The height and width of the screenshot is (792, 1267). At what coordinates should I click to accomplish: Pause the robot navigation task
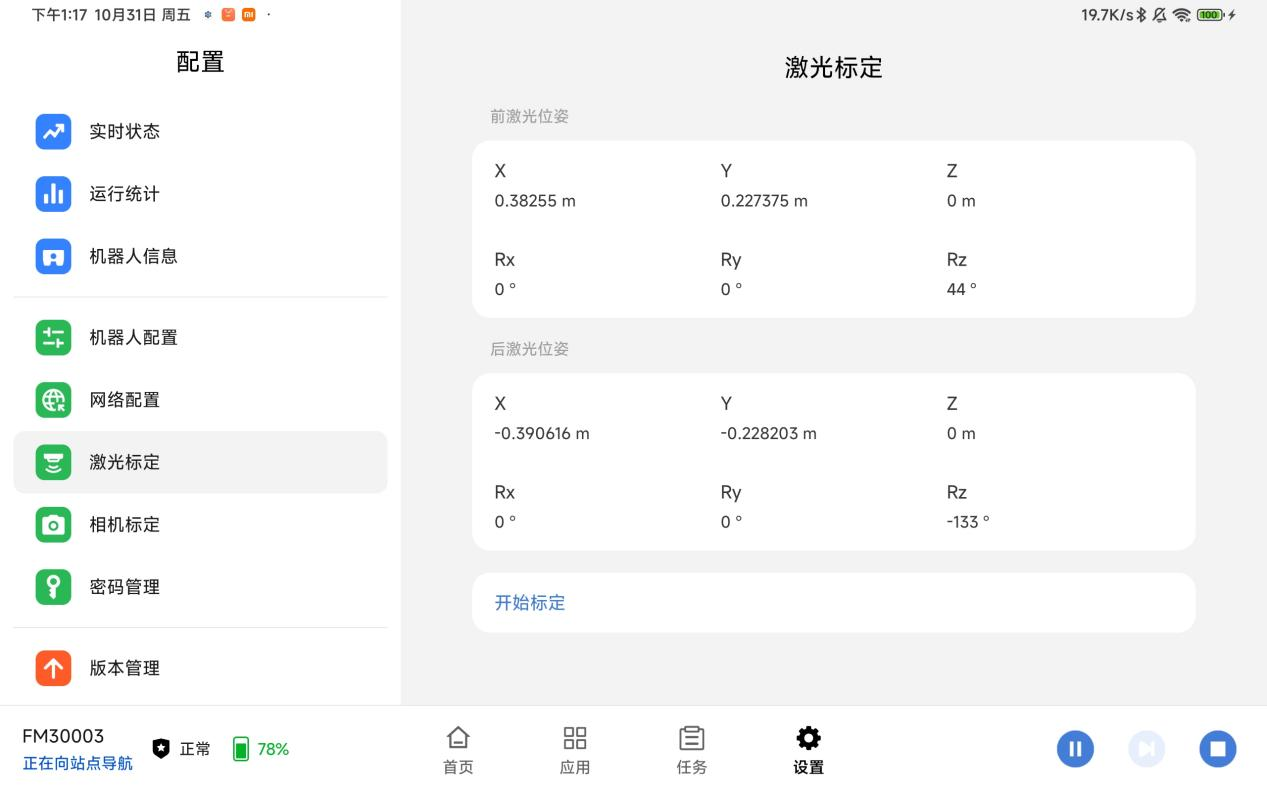(1075, 749)
